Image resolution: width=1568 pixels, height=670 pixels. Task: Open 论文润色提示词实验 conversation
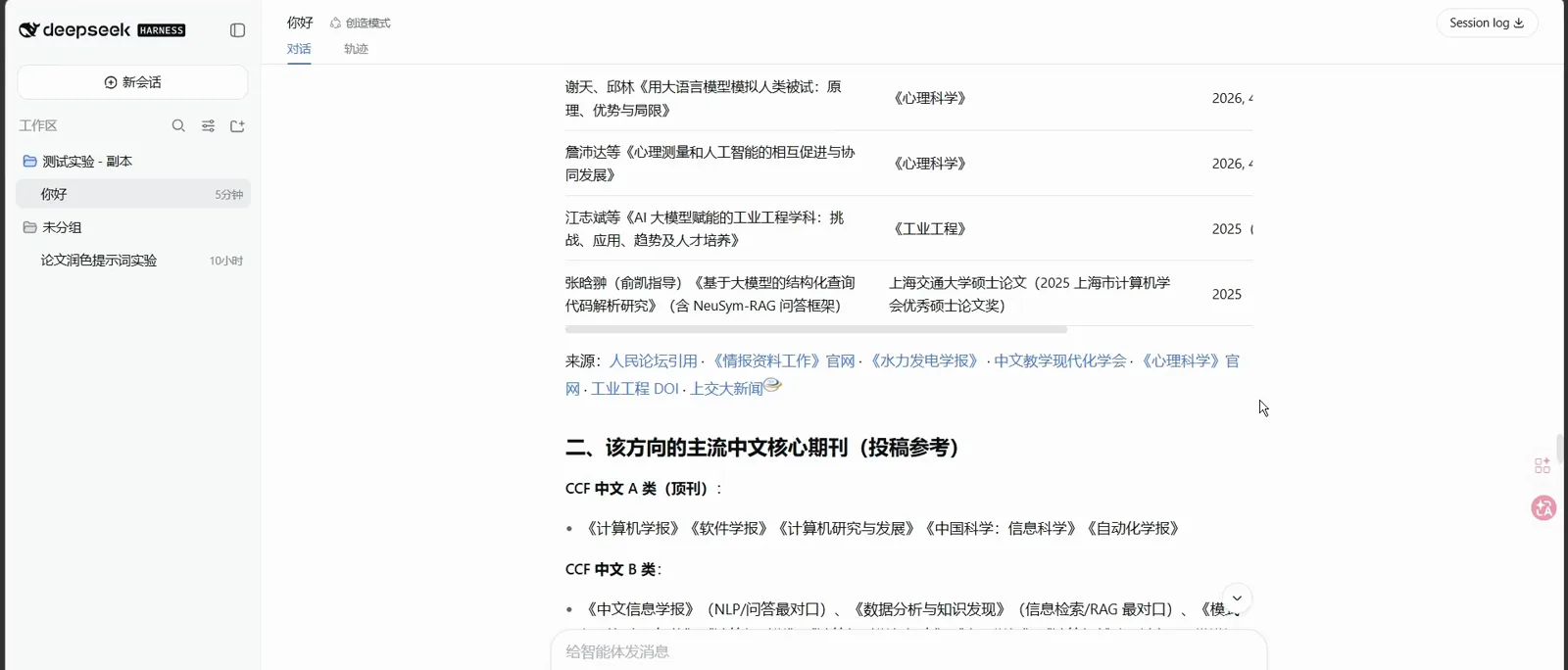133,261
